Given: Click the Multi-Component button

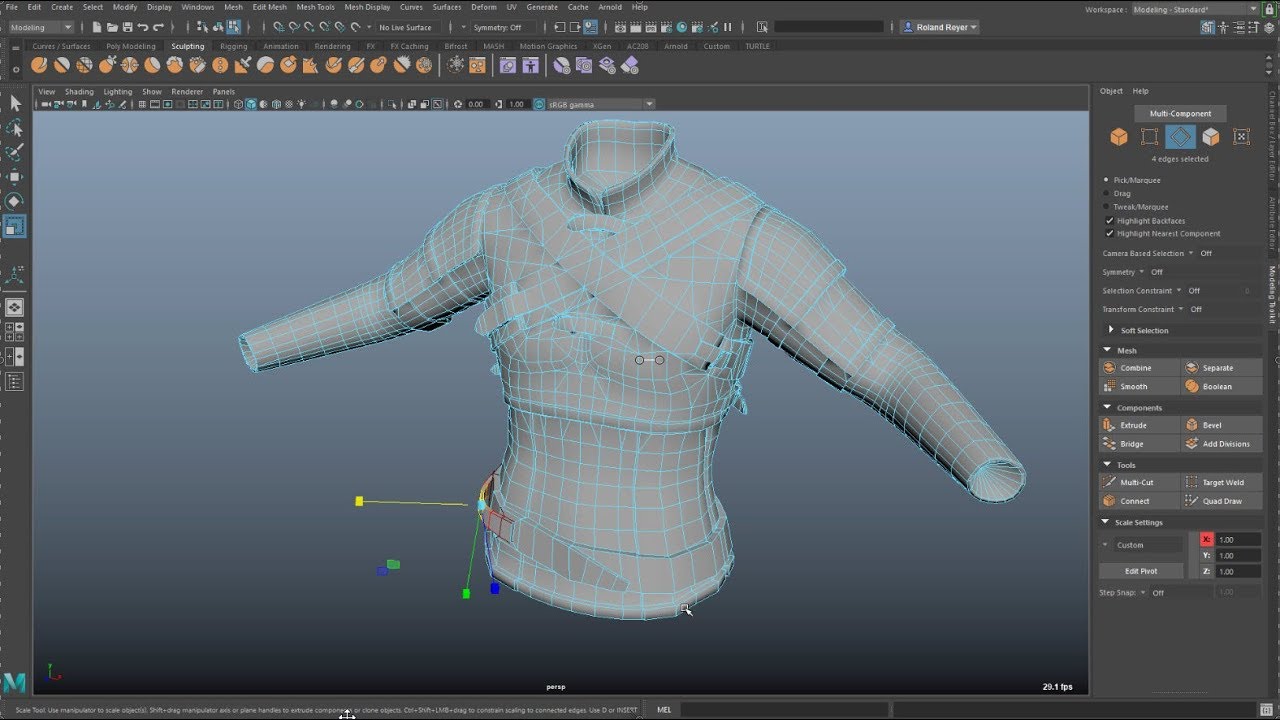Looking at the screenshot, I should pos(1180,113).
